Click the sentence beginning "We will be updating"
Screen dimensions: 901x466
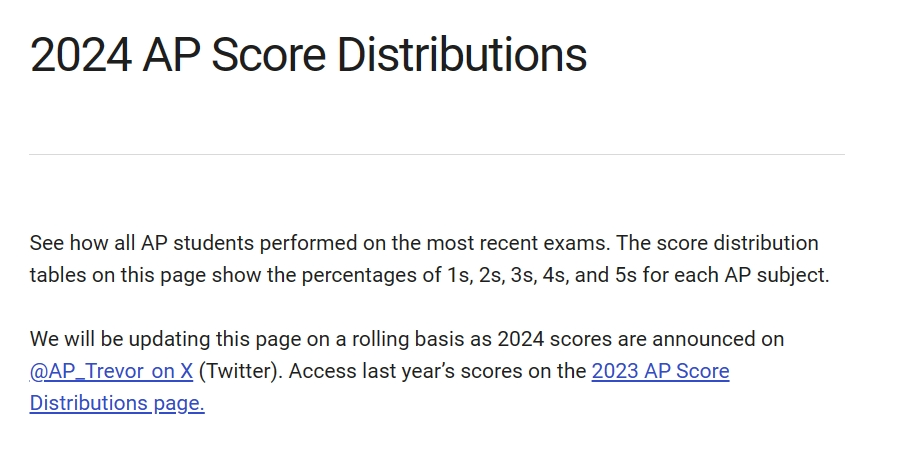point(407,339)
